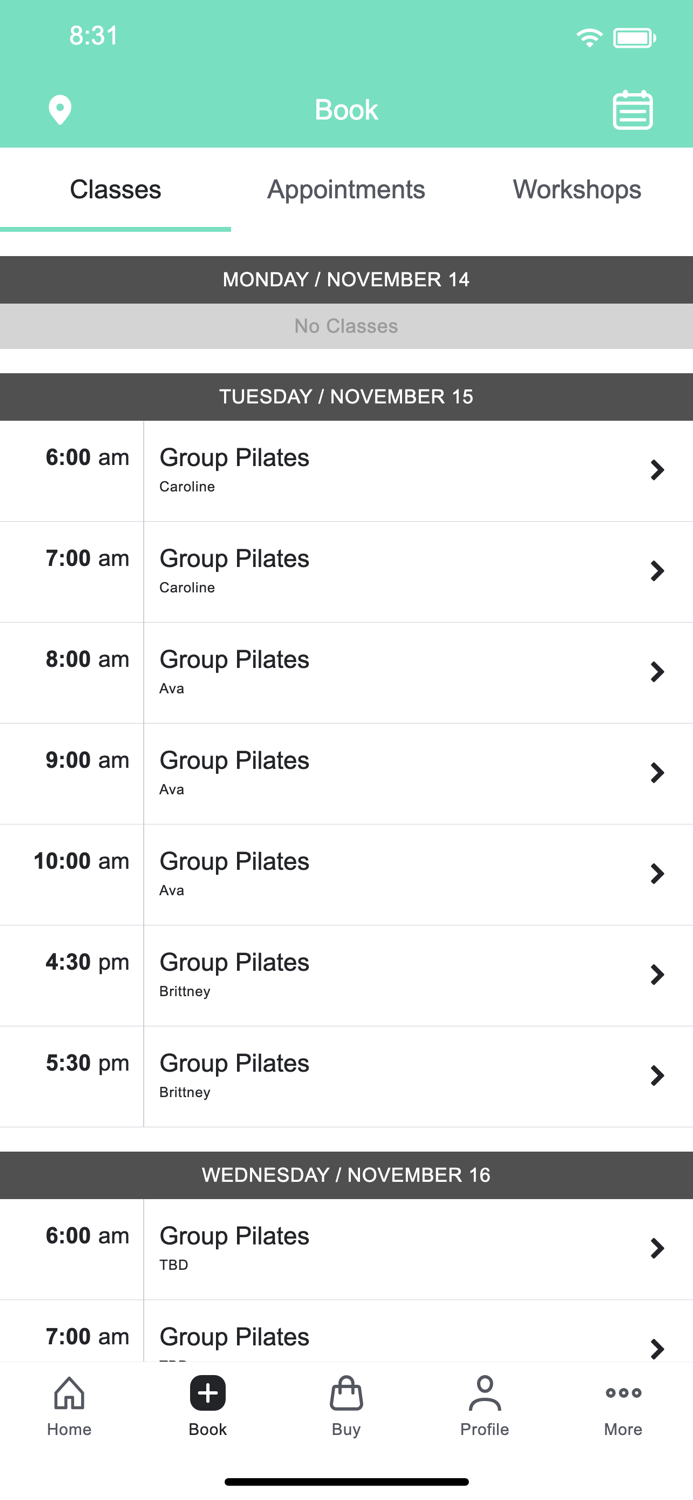Open the 7:00 am Group Pilates with Caroline
Viewport: 693px width, 1500px height.
pos(346,571)
